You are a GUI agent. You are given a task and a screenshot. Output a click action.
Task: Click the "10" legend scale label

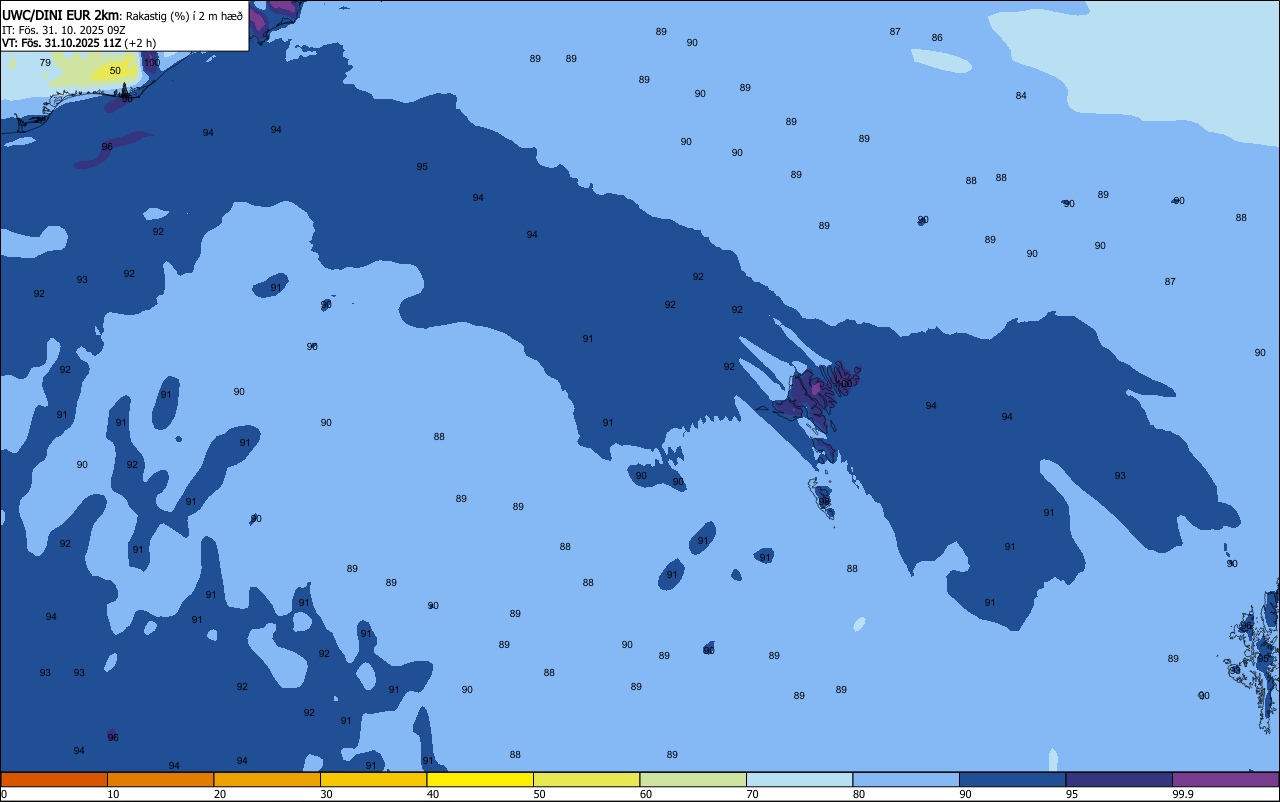(113, 794)
